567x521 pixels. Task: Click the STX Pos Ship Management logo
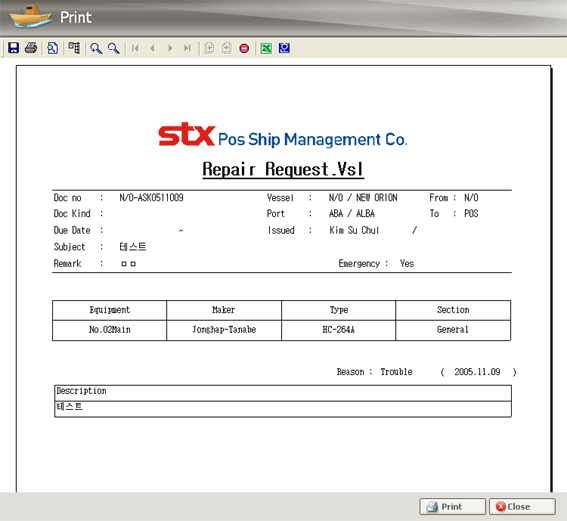(283, 135)
